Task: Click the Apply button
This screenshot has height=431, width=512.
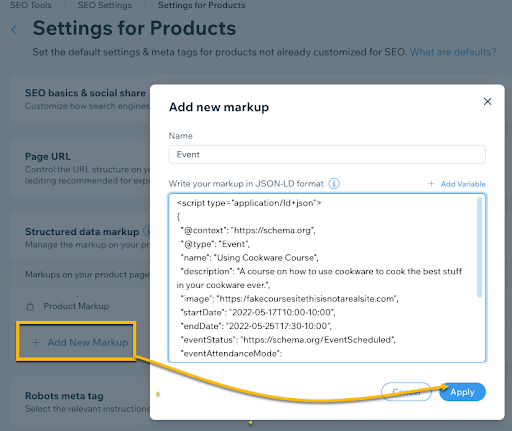Action: pyautogui.click(x=462, y=392)
